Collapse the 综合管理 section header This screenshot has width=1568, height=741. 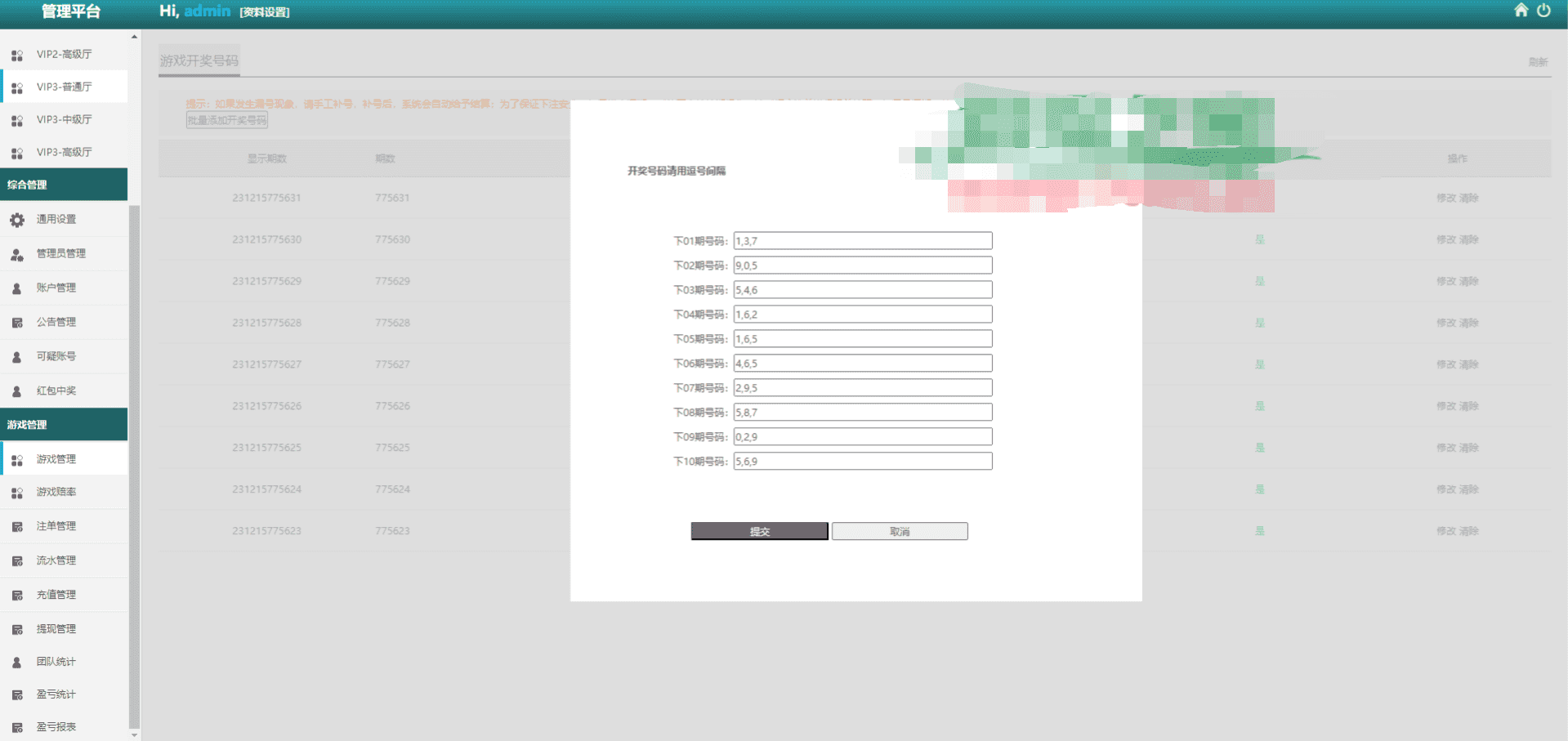[64, 185]
